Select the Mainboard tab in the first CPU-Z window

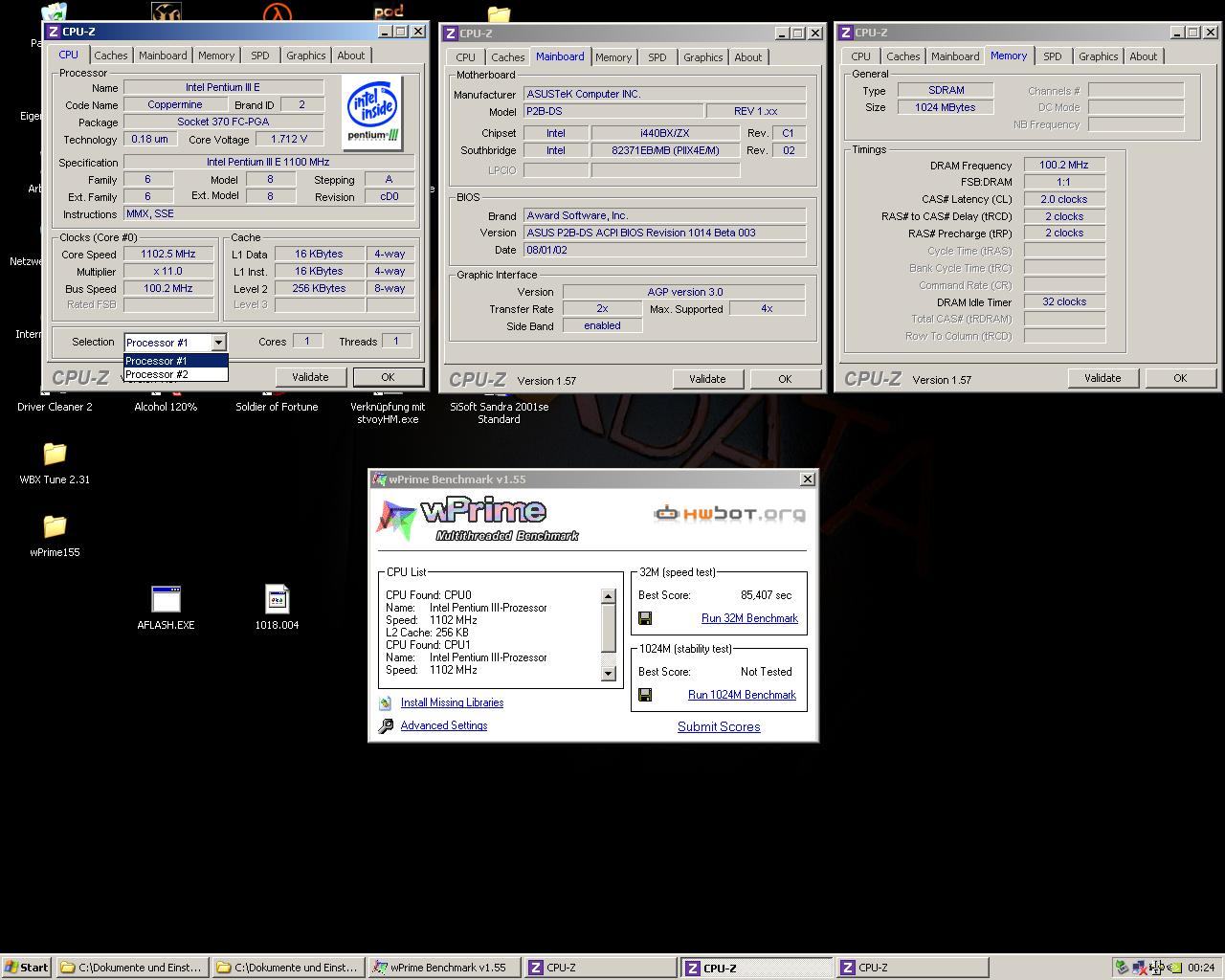tap(163, 56)
